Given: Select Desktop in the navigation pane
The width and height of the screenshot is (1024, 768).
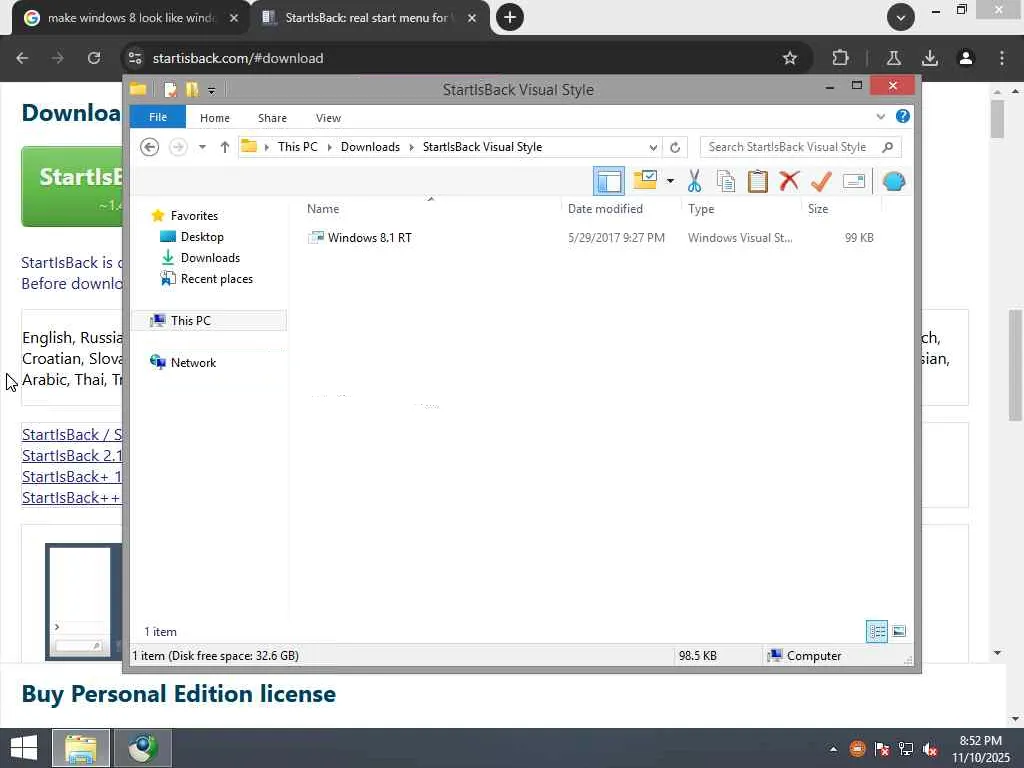Looking at the screenshot, I should click(202, 236).
